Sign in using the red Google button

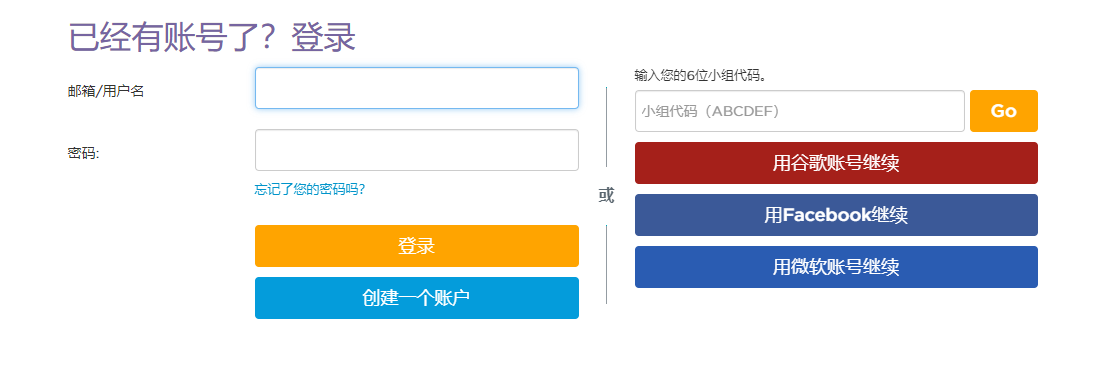(836, 163)
